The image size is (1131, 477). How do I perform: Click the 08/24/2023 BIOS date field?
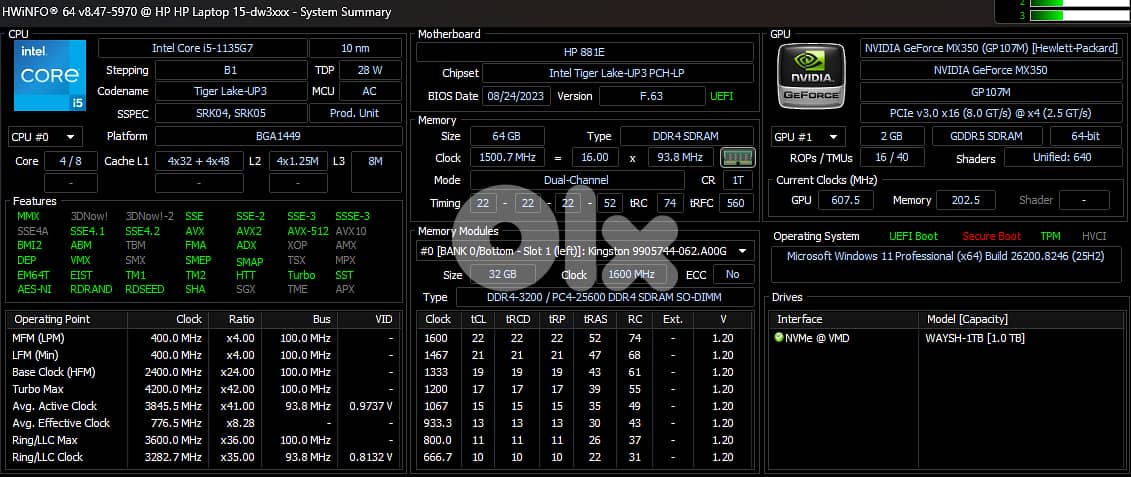coord(516,96)
